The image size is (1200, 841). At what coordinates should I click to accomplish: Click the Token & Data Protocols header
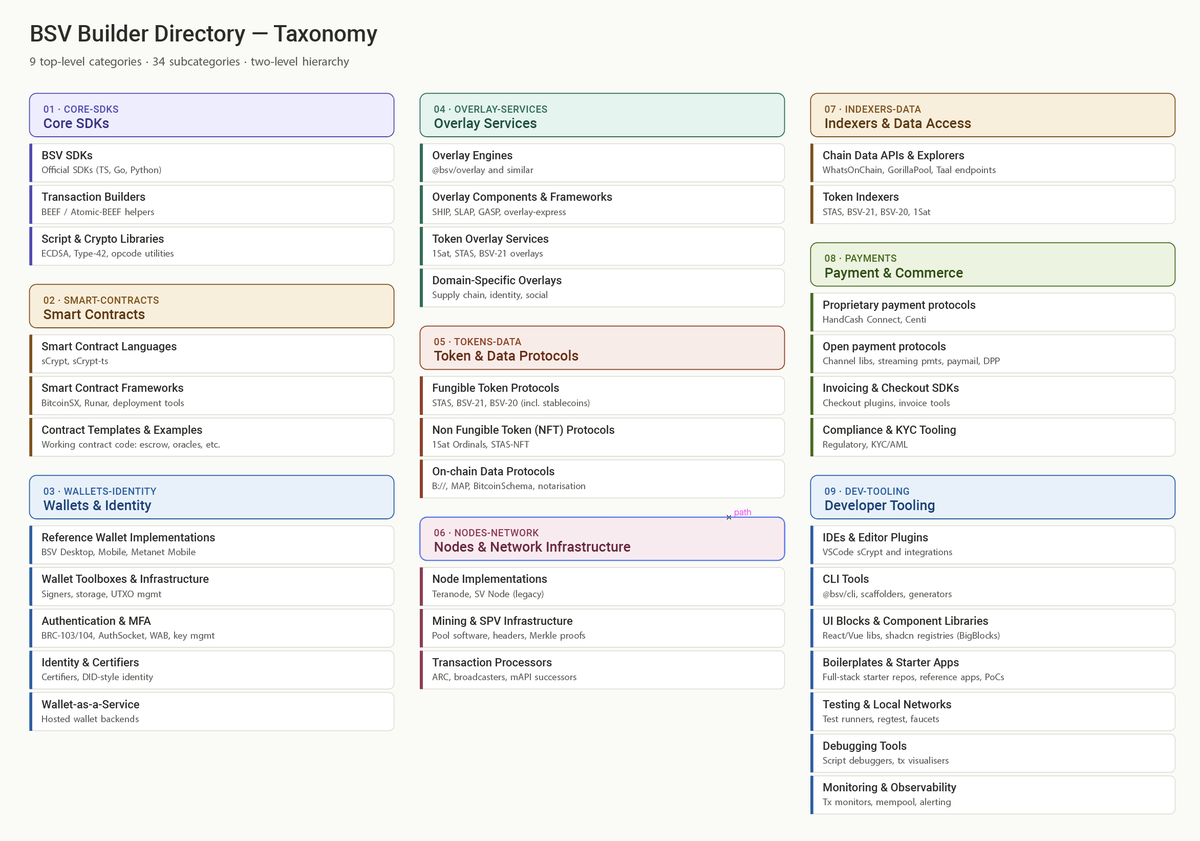point(602,348)
